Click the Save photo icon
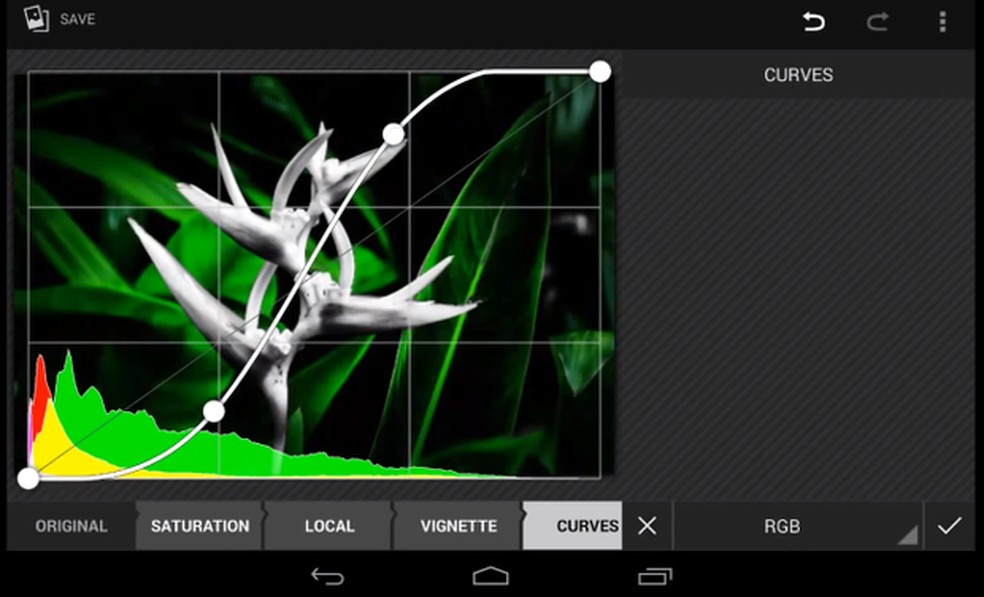This screenshot has height=597, width=984. coord(38,19)
